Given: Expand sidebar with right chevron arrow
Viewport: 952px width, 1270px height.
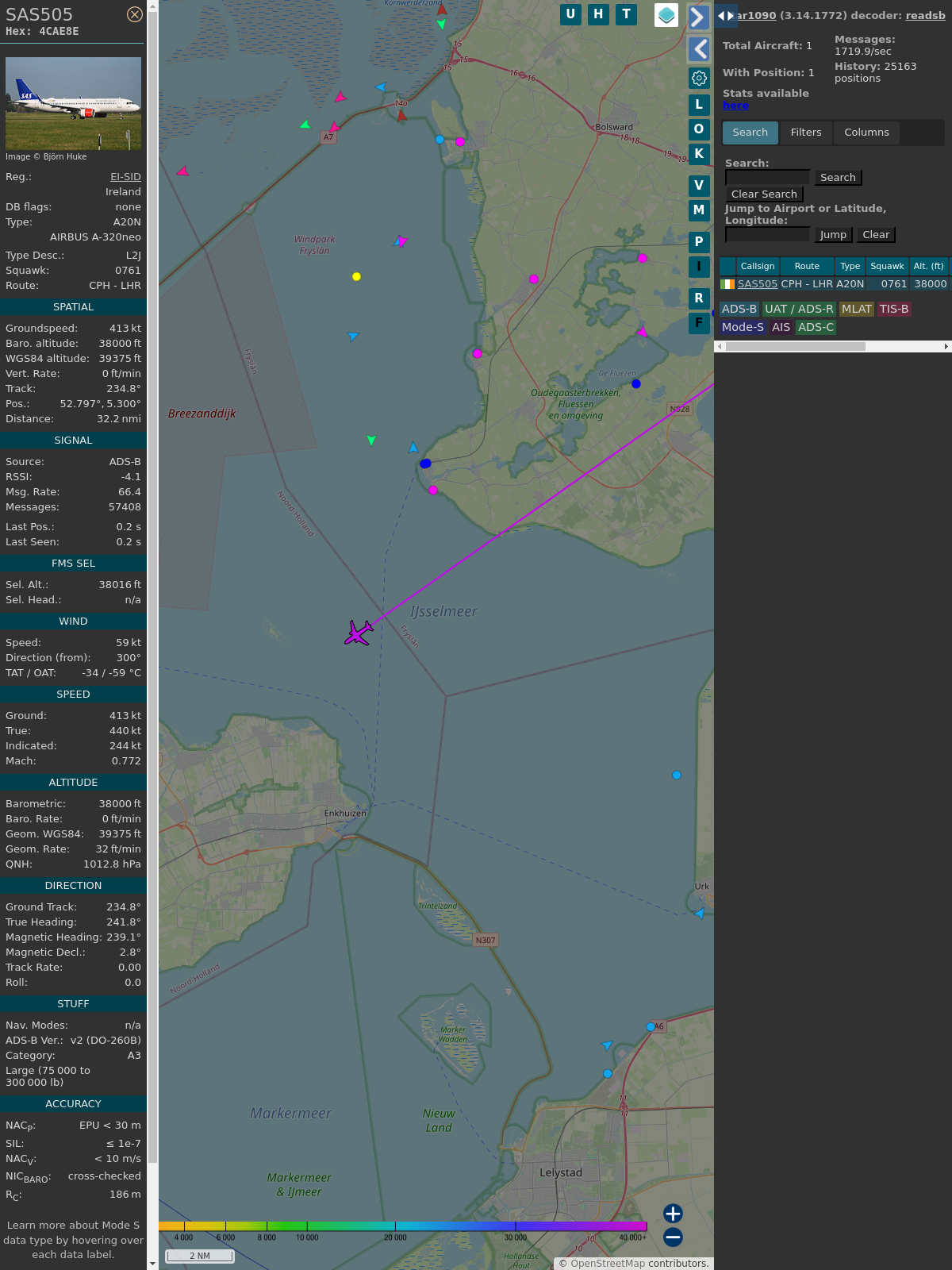Looking at the screenshot, I should (x=698, y=17).
